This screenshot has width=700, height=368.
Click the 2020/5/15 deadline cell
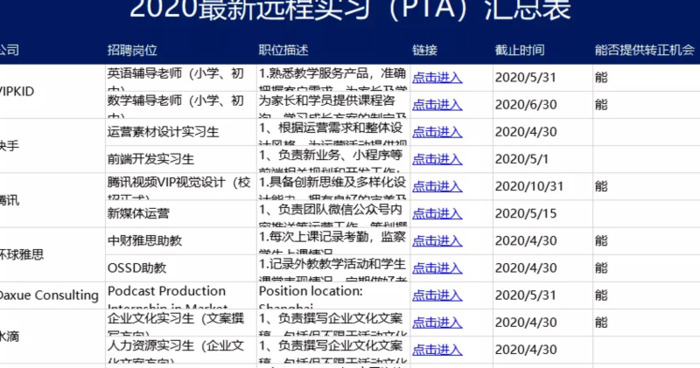click(543, 214)
